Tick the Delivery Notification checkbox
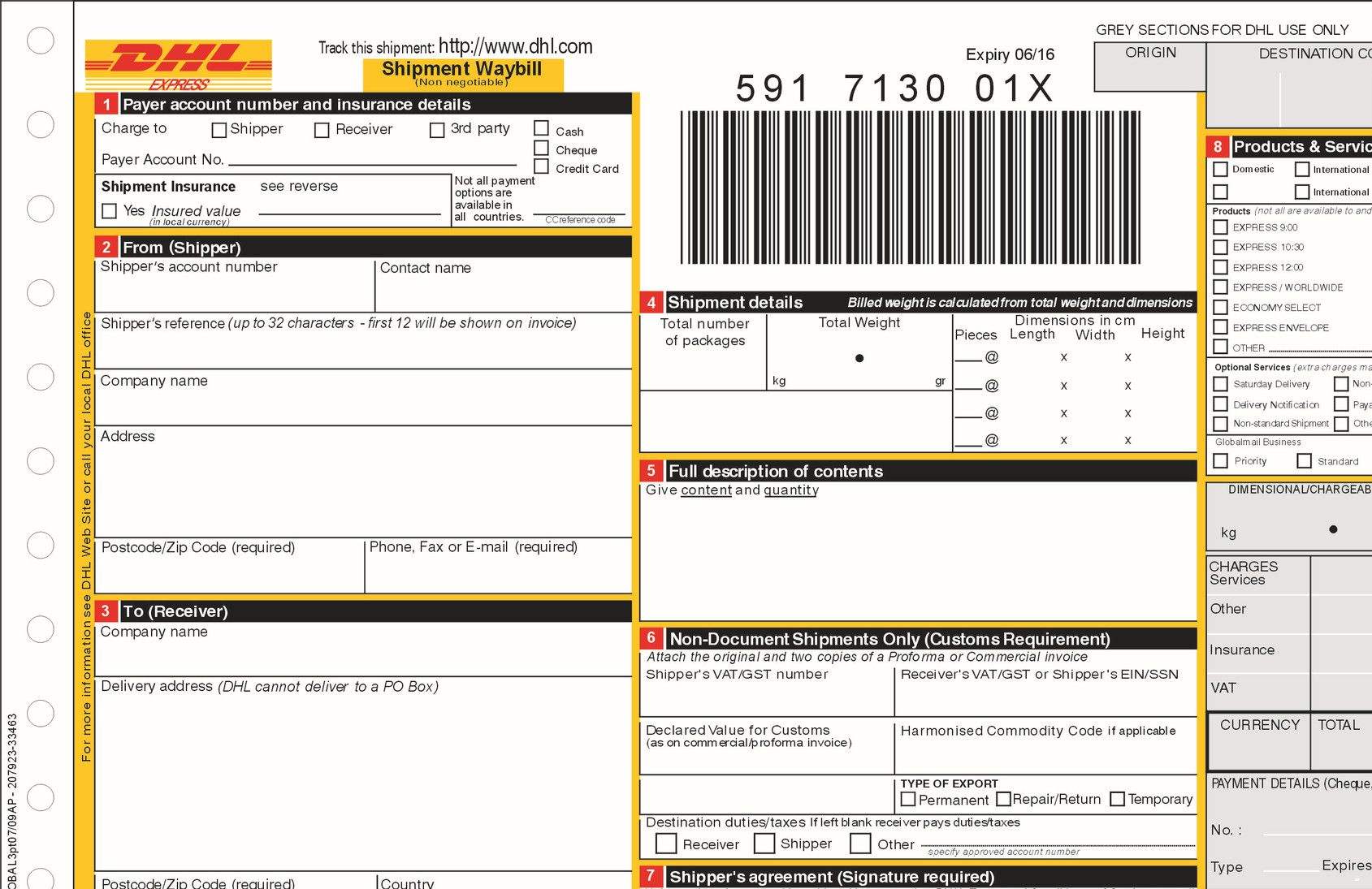 [1220, 404]
